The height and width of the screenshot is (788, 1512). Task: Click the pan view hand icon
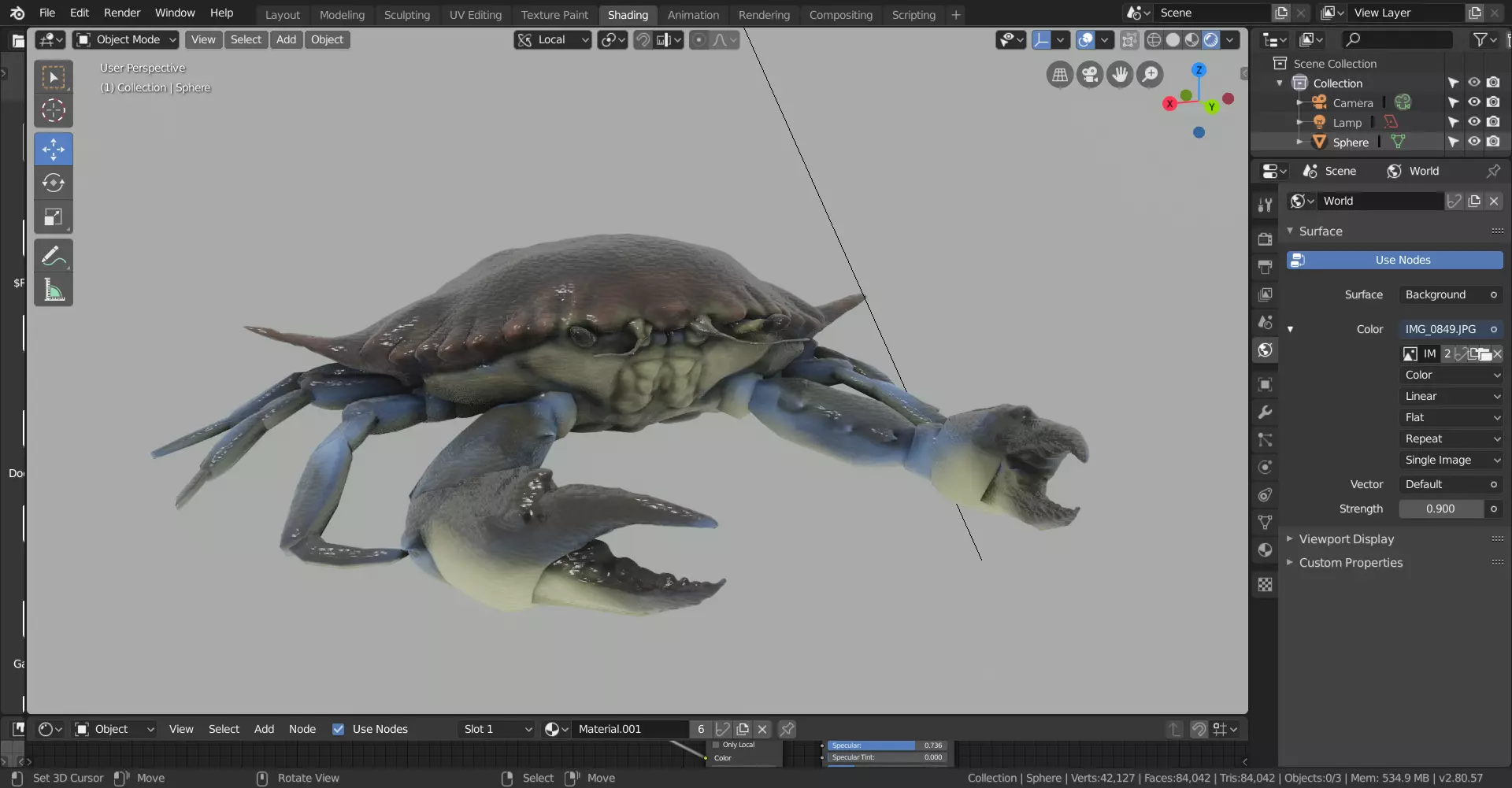click(x=1120, y=75)
